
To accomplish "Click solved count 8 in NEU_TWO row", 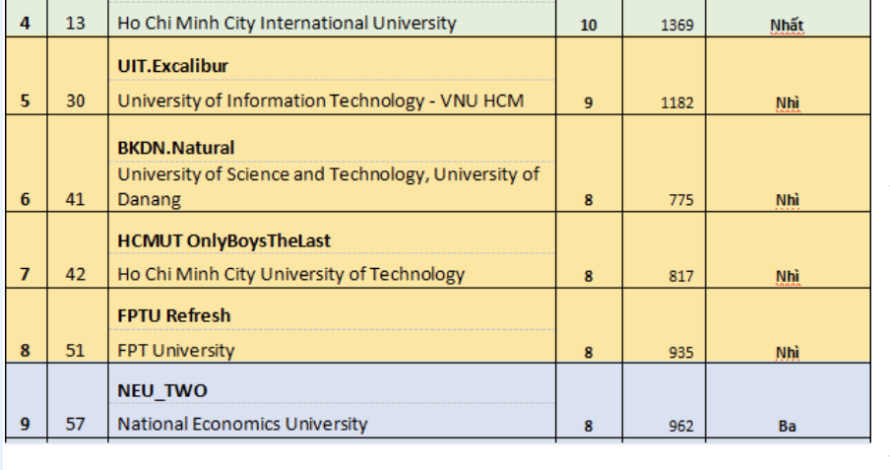I will point(589,426).
